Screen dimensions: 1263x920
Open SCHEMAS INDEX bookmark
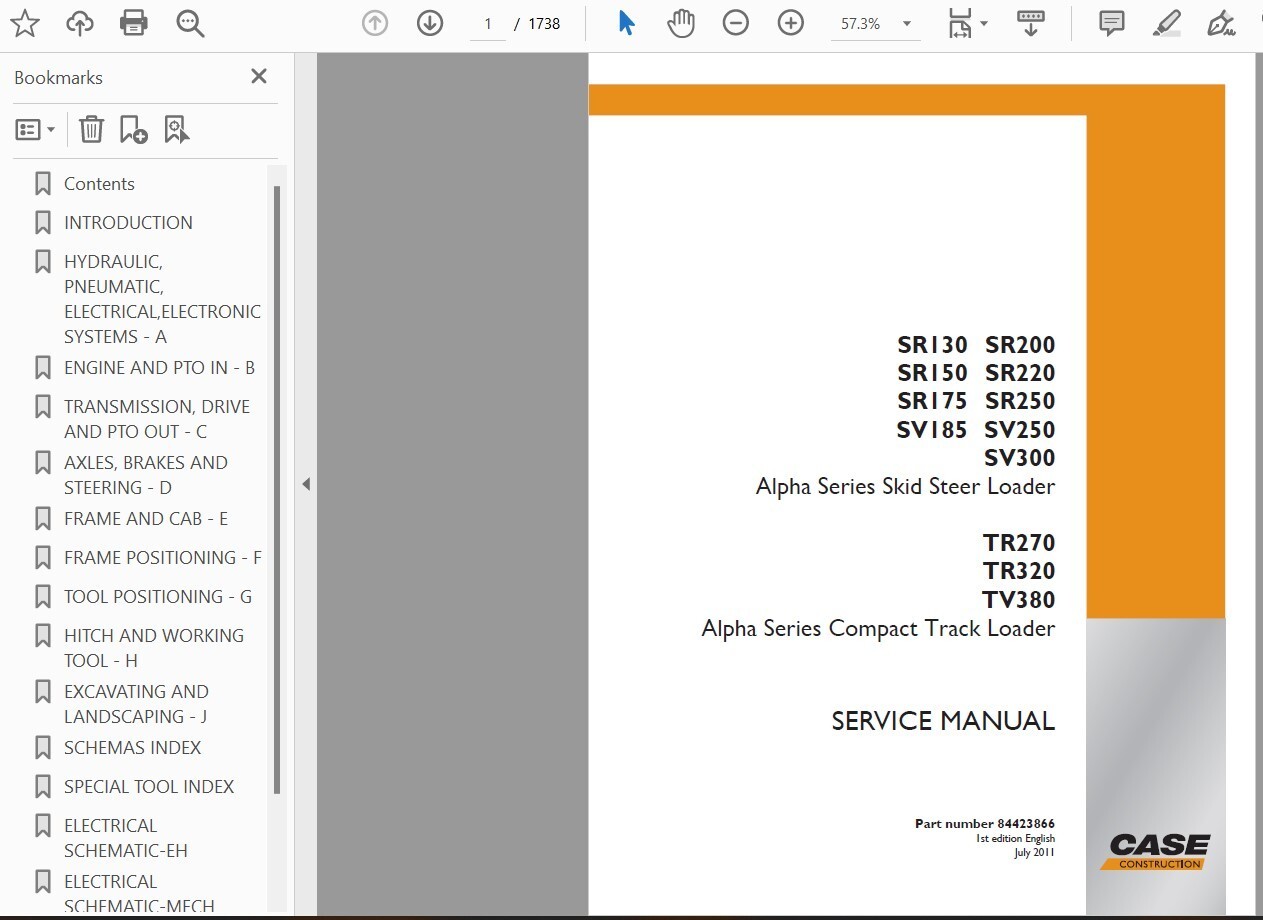[x=132, y=747]
